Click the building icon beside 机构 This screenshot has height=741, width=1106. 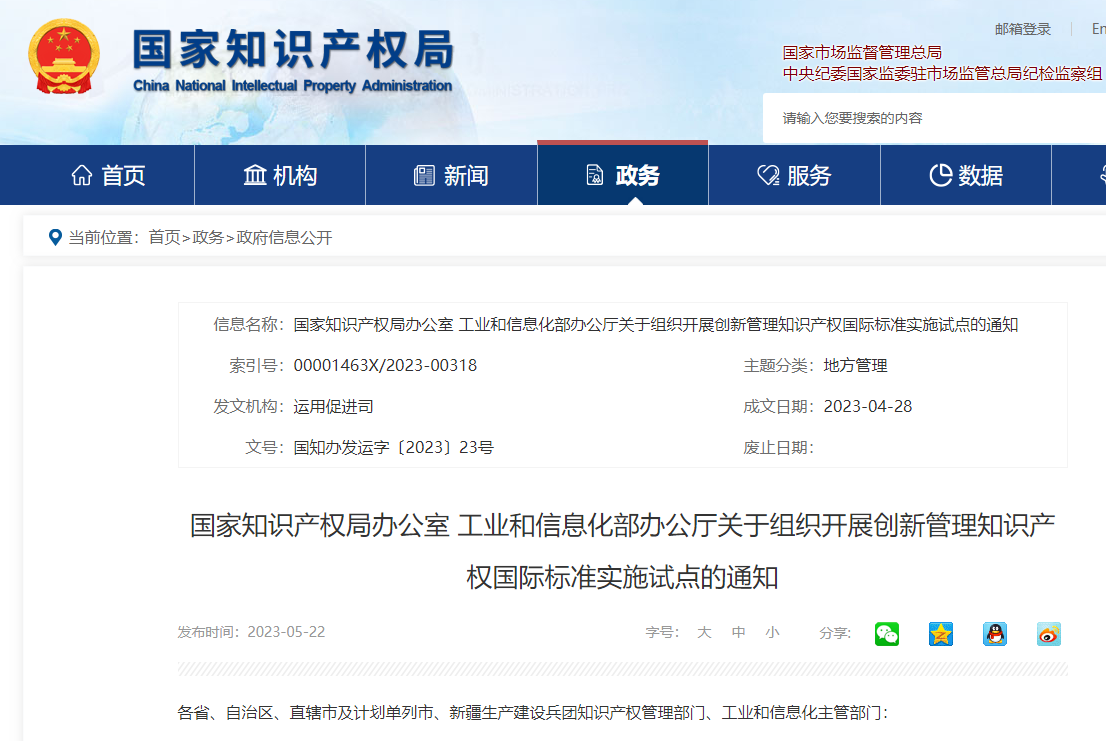click(255, 175)
